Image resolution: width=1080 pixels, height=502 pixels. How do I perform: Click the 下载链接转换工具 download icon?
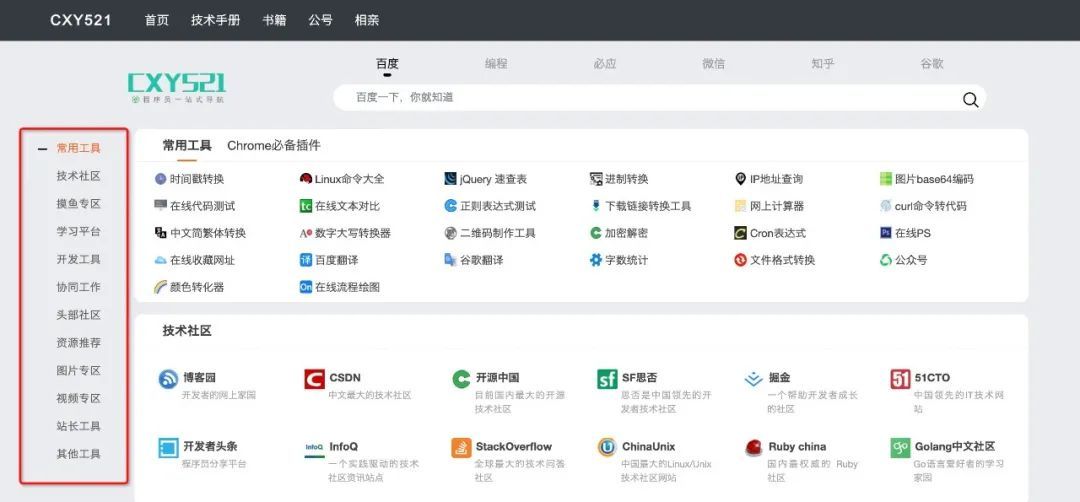[596, 206]
